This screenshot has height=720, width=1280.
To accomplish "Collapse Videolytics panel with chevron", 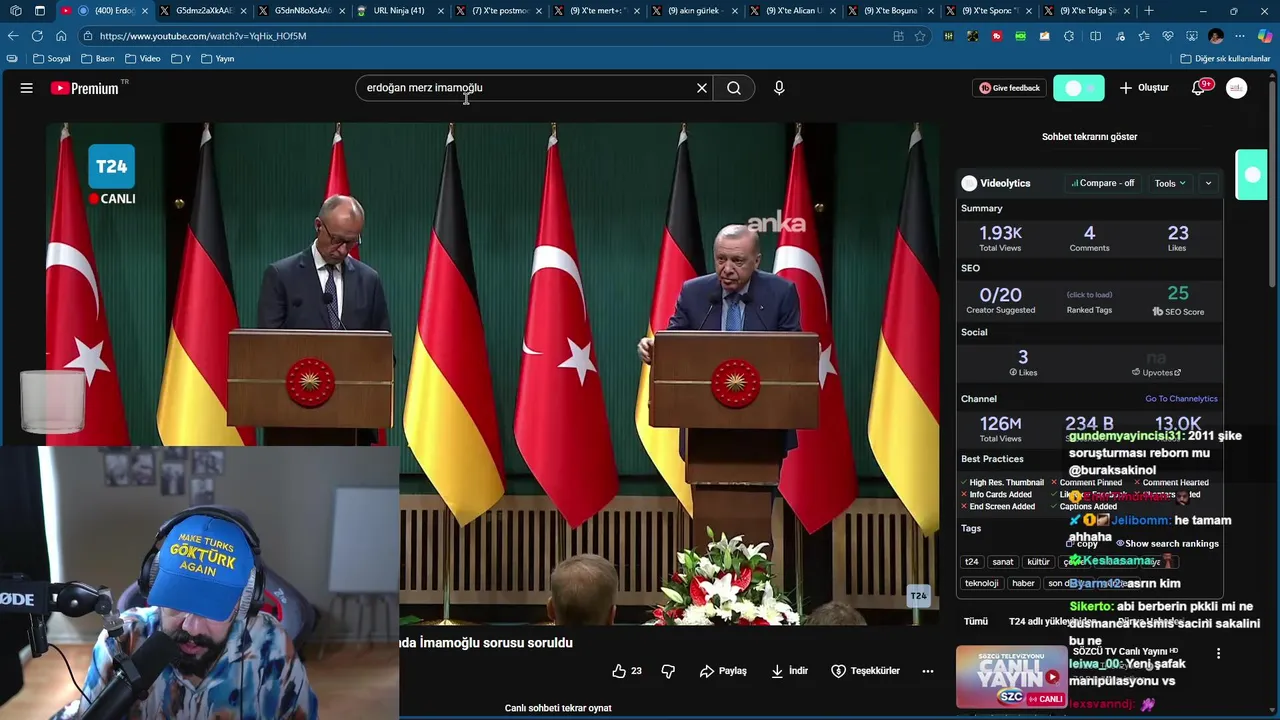I will 1208,183.
